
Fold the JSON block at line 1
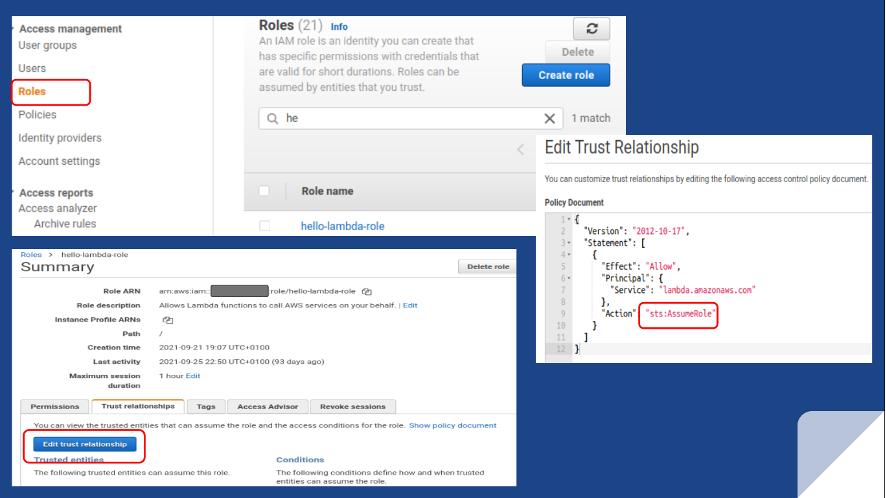pyautogui.click(x=569, y=219)
